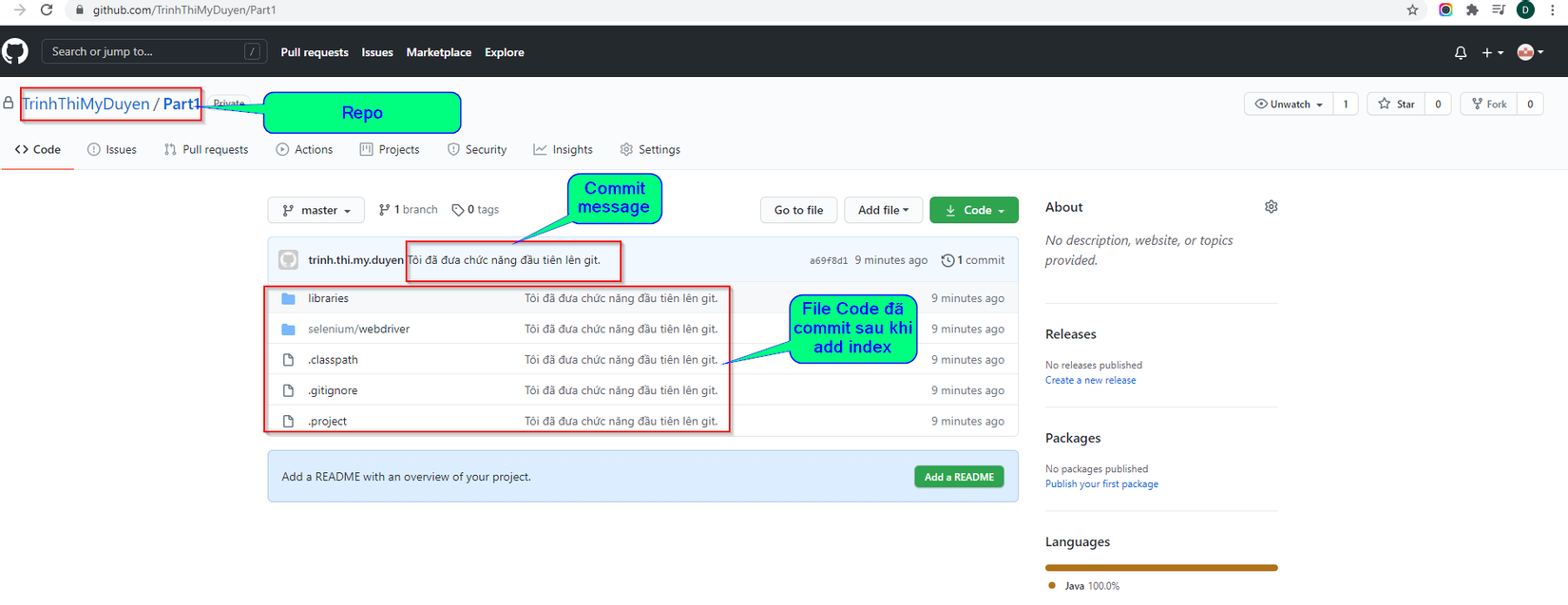Screen dimensions: 1568x605
Task: Expand the plus create-new menu
Action: tap(1492, 53)
